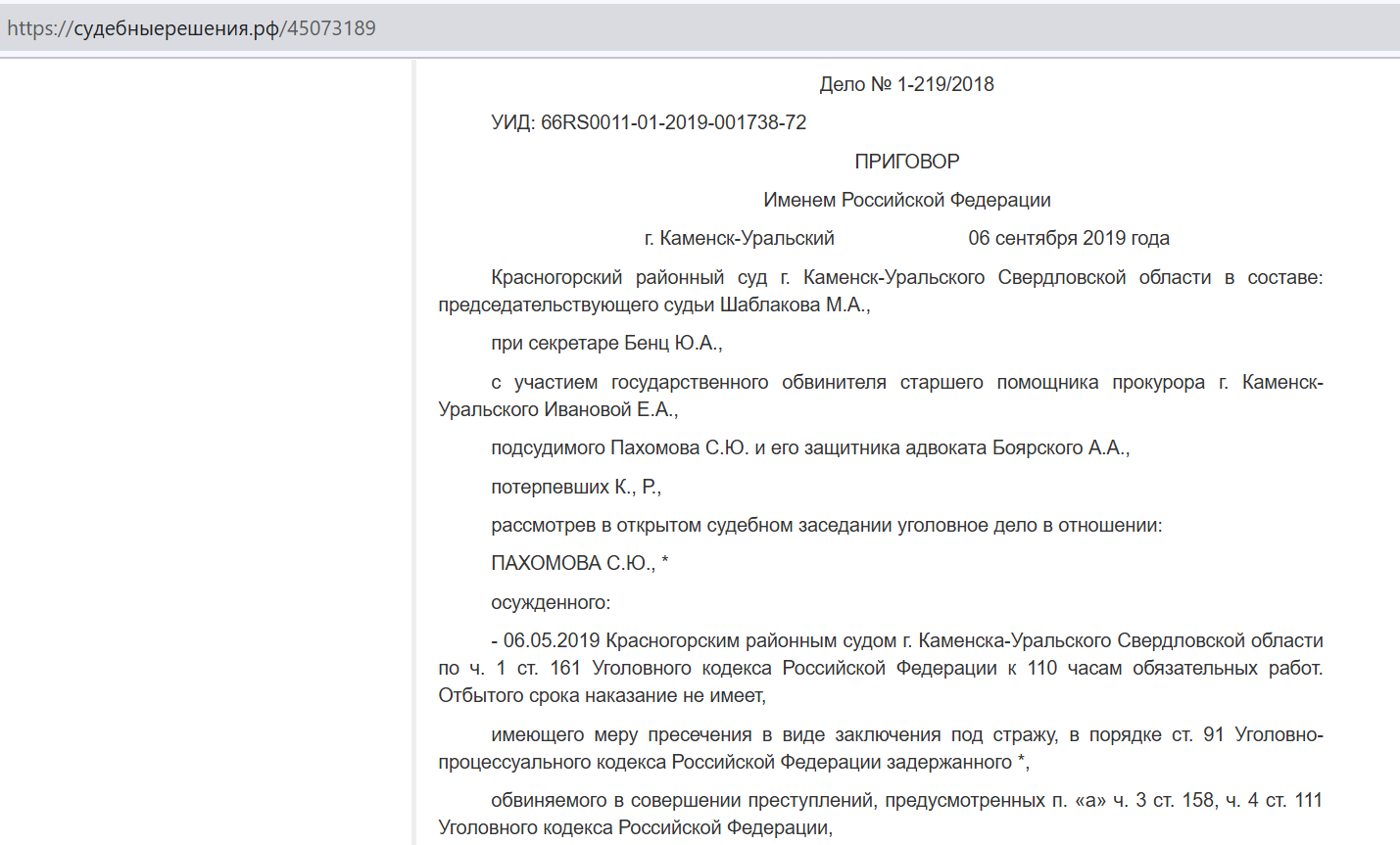The width and height of the screenshot is (1400, 845).
Task: Click the 'обвиняемого в совершении преступлений' paragraph
Action: (x=882, y=814)
